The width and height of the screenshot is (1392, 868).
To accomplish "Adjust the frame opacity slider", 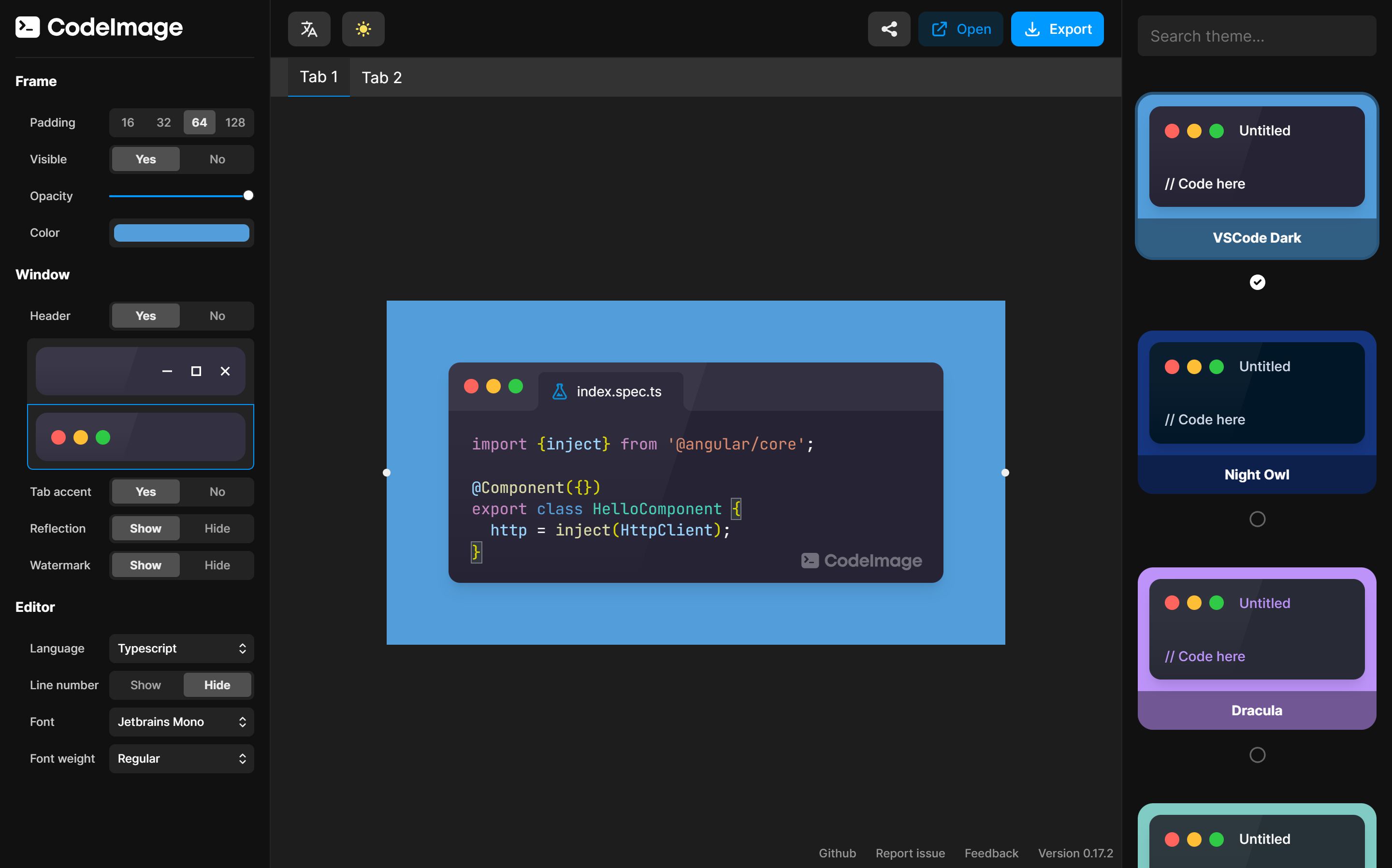I will tap(247, 195).
